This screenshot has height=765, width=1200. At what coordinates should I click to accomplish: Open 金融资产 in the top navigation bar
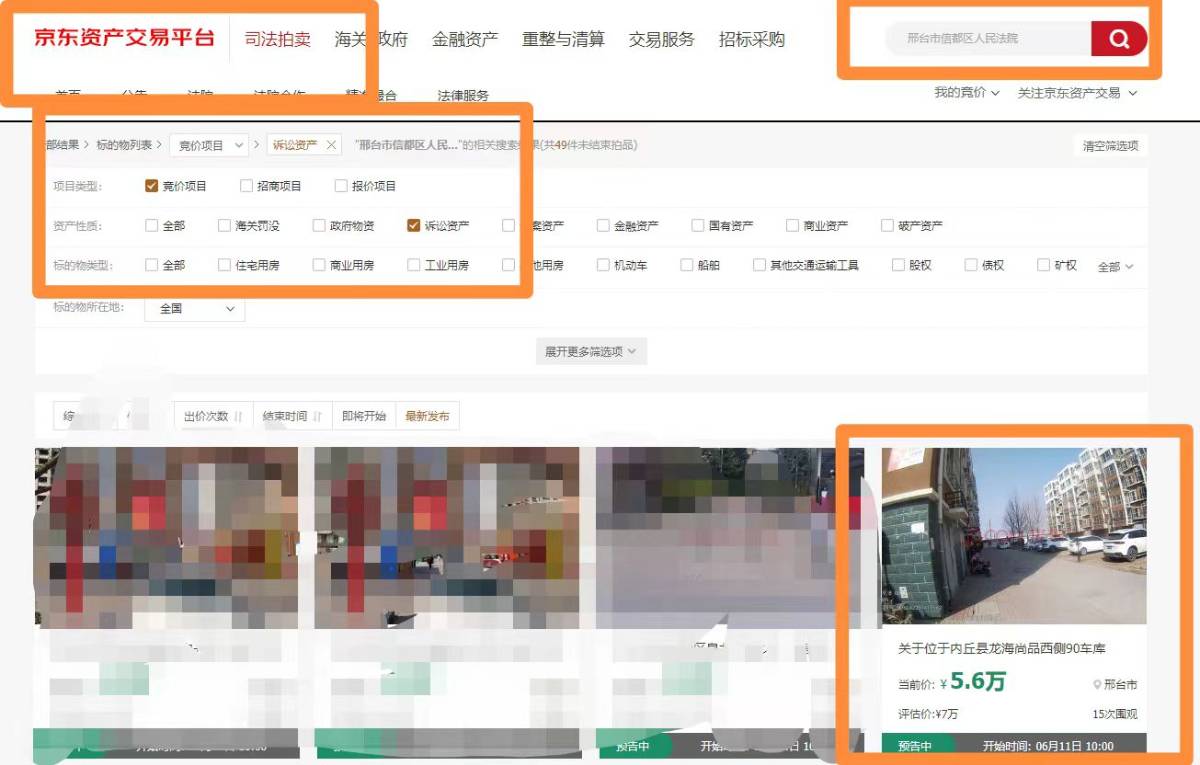[x=465, y=40]
